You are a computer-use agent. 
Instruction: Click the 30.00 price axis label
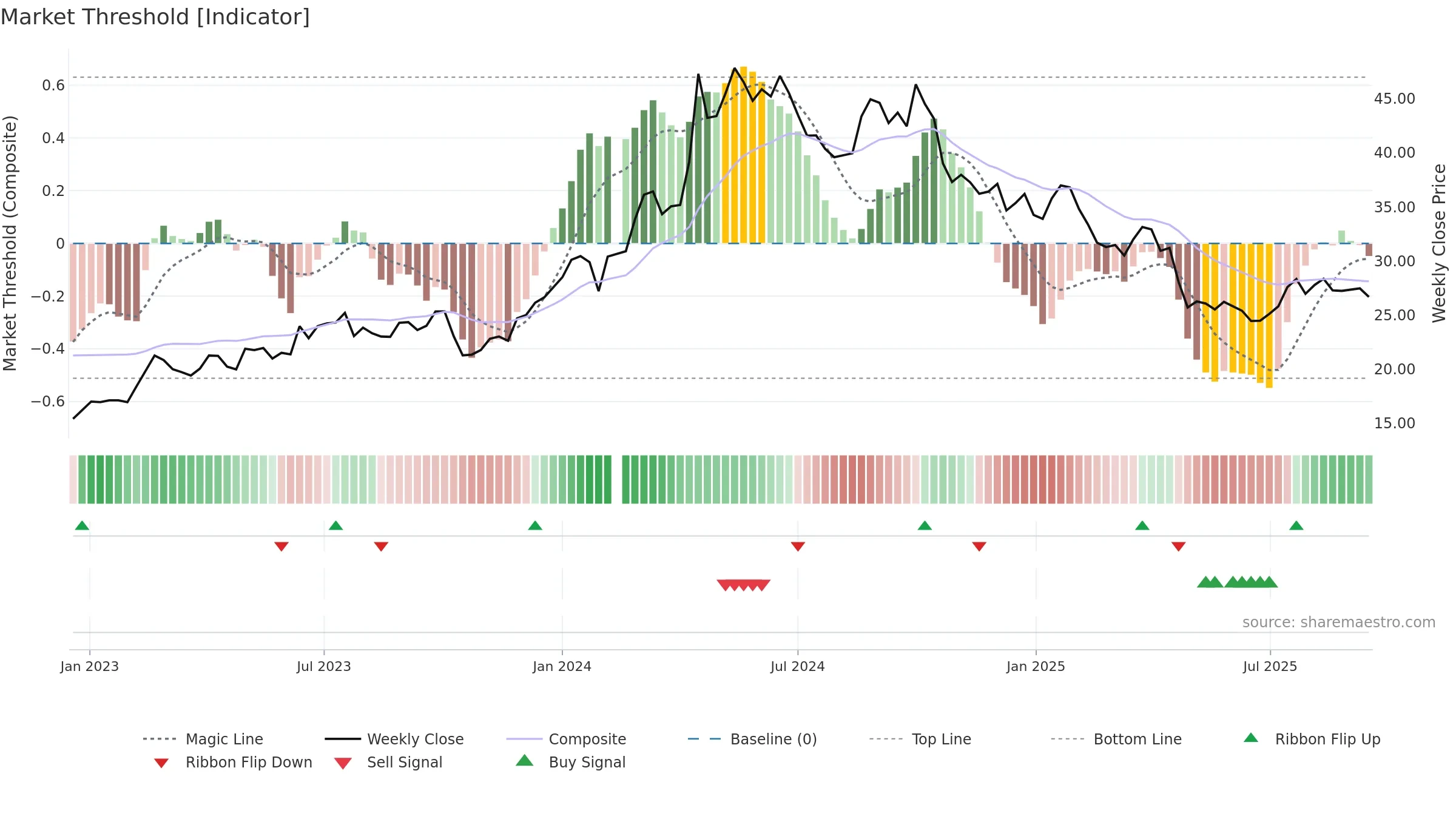click(1395, 261)
